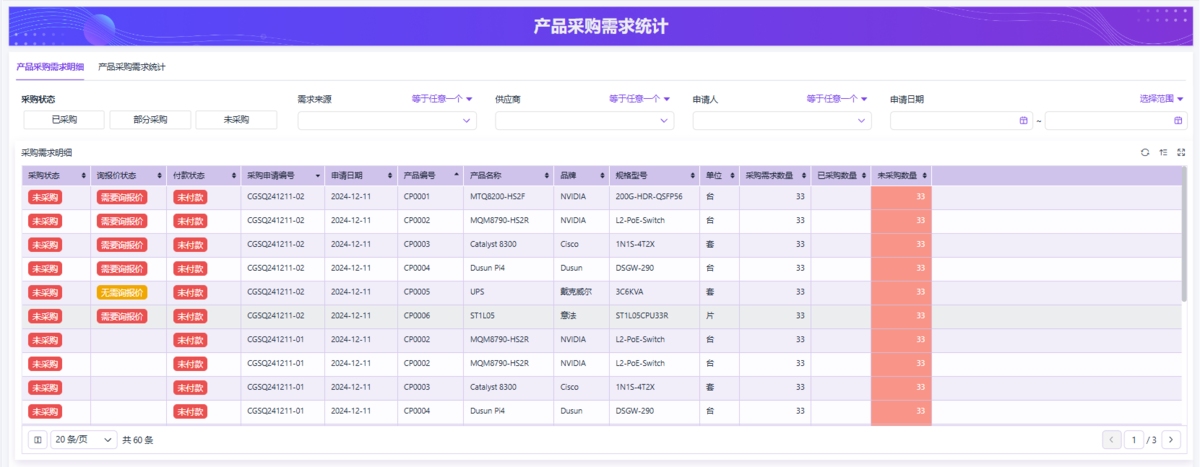Toggle the 部分采购 status filter
Viewport: 1200px width, 467px height.
click(x=150, y=120)
